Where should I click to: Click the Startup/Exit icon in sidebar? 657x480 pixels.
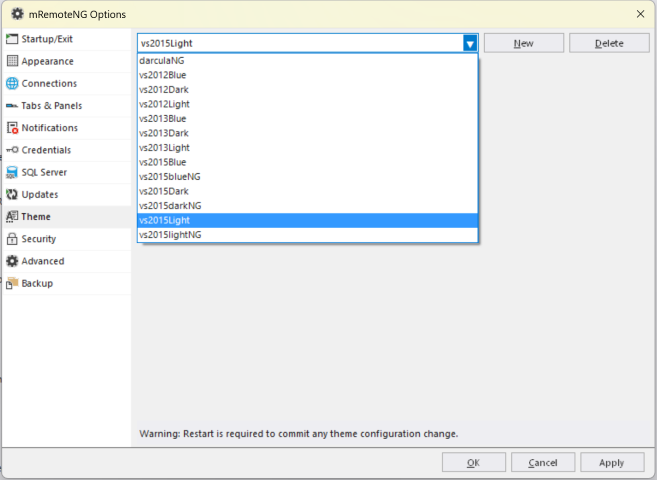click(12, 39)
